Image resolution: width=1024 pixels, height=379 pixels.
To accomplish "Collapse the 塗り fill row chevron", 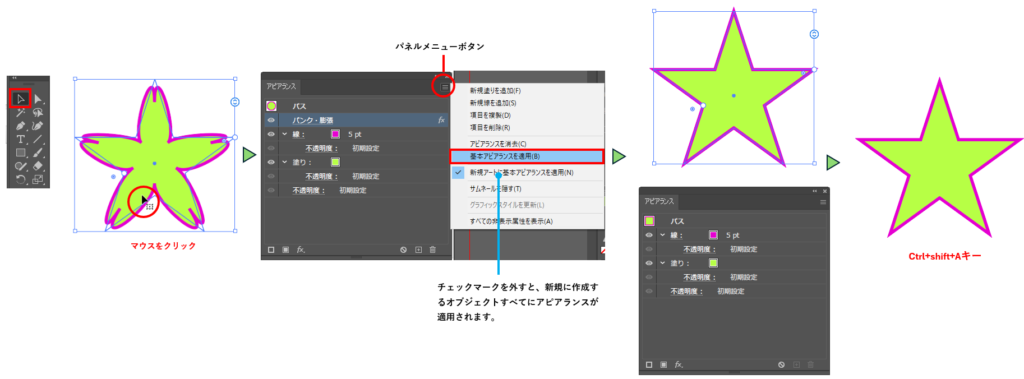I will click(x=284, y=161).
